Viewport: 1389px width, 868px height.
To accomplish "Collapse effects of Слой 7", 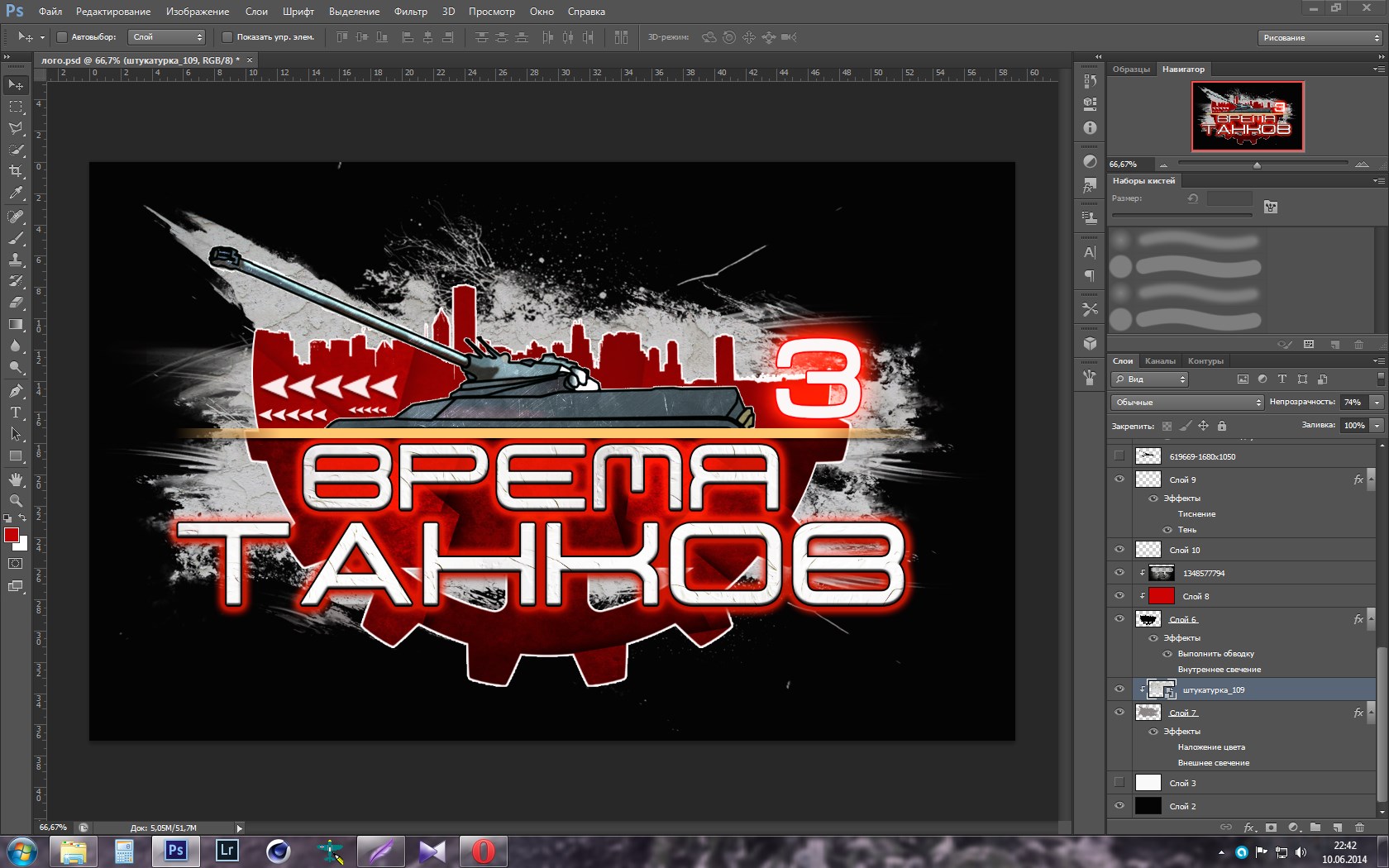I will click(x=1370, y=713).
